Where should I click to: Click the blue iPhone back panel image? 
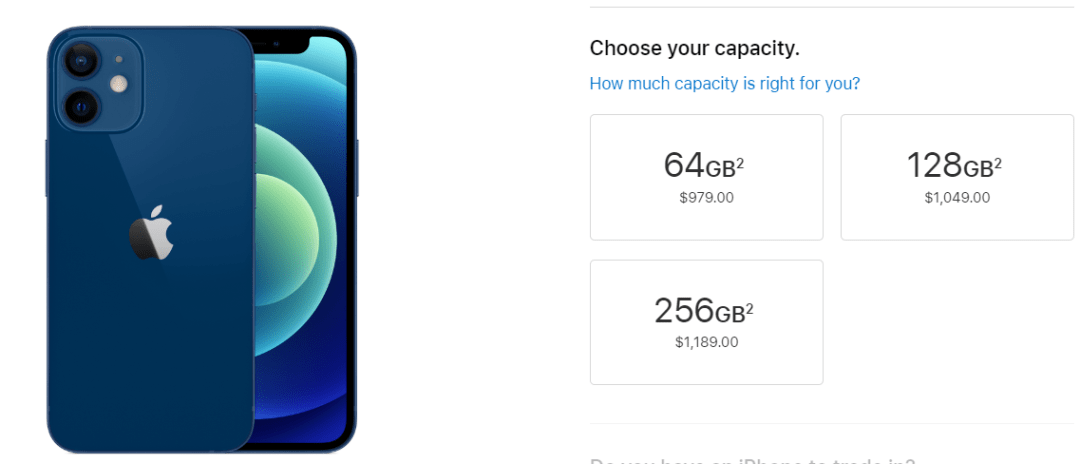150,330
